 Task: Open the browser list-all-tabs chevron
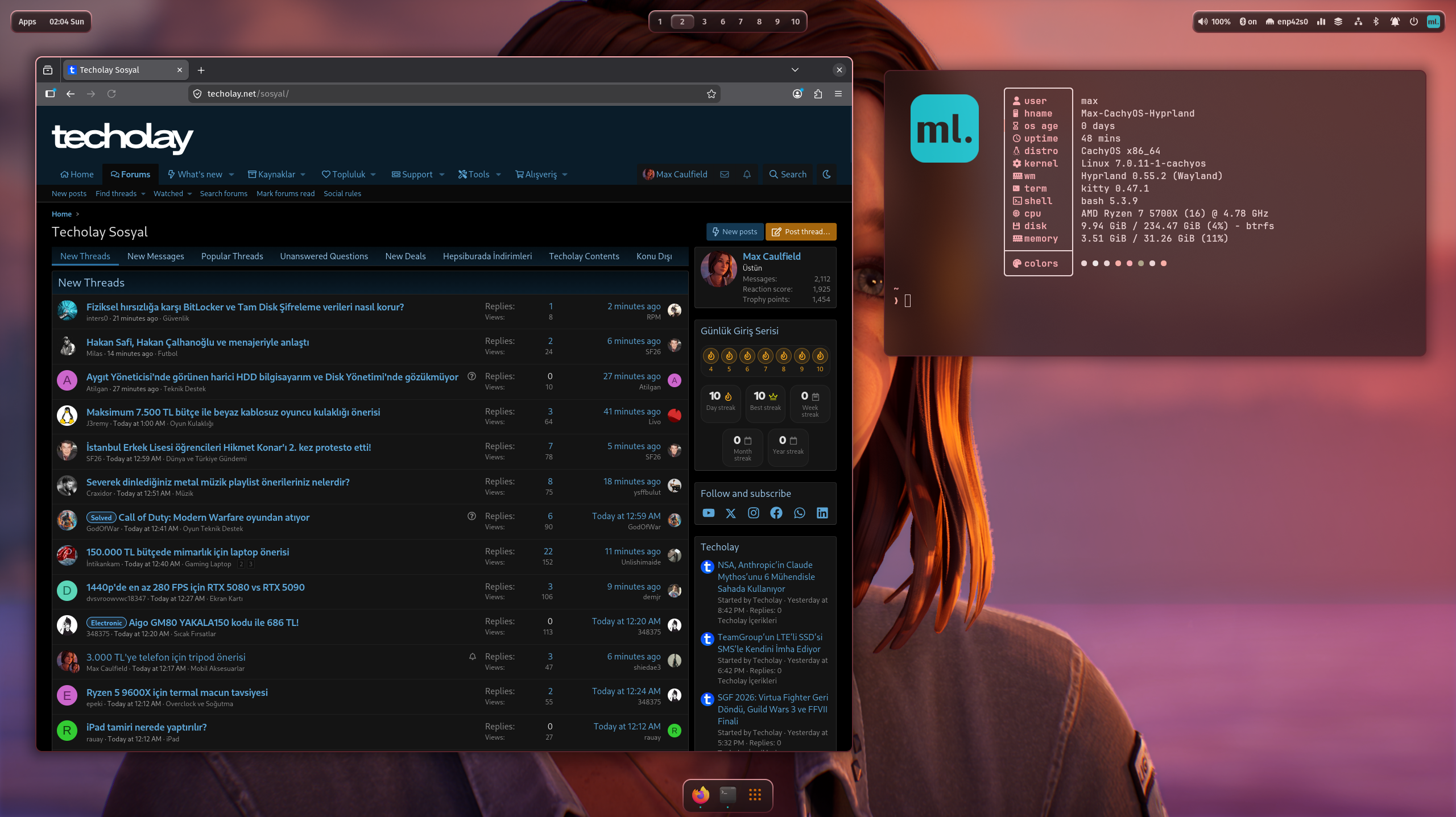pos(795,70)
